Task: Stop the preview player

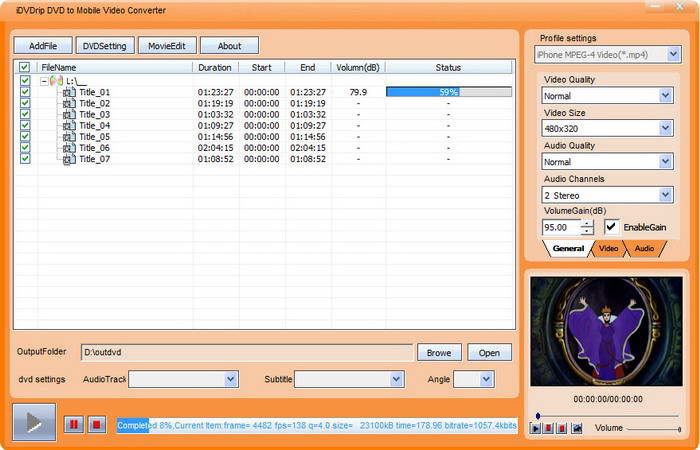Action: pos(562,429)
